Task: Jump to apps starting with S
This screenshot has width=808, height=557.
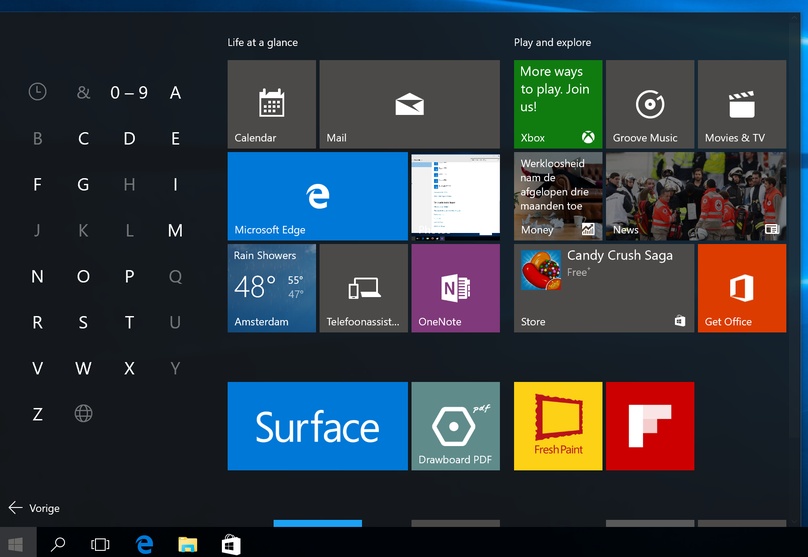Action: click(83, 323)
